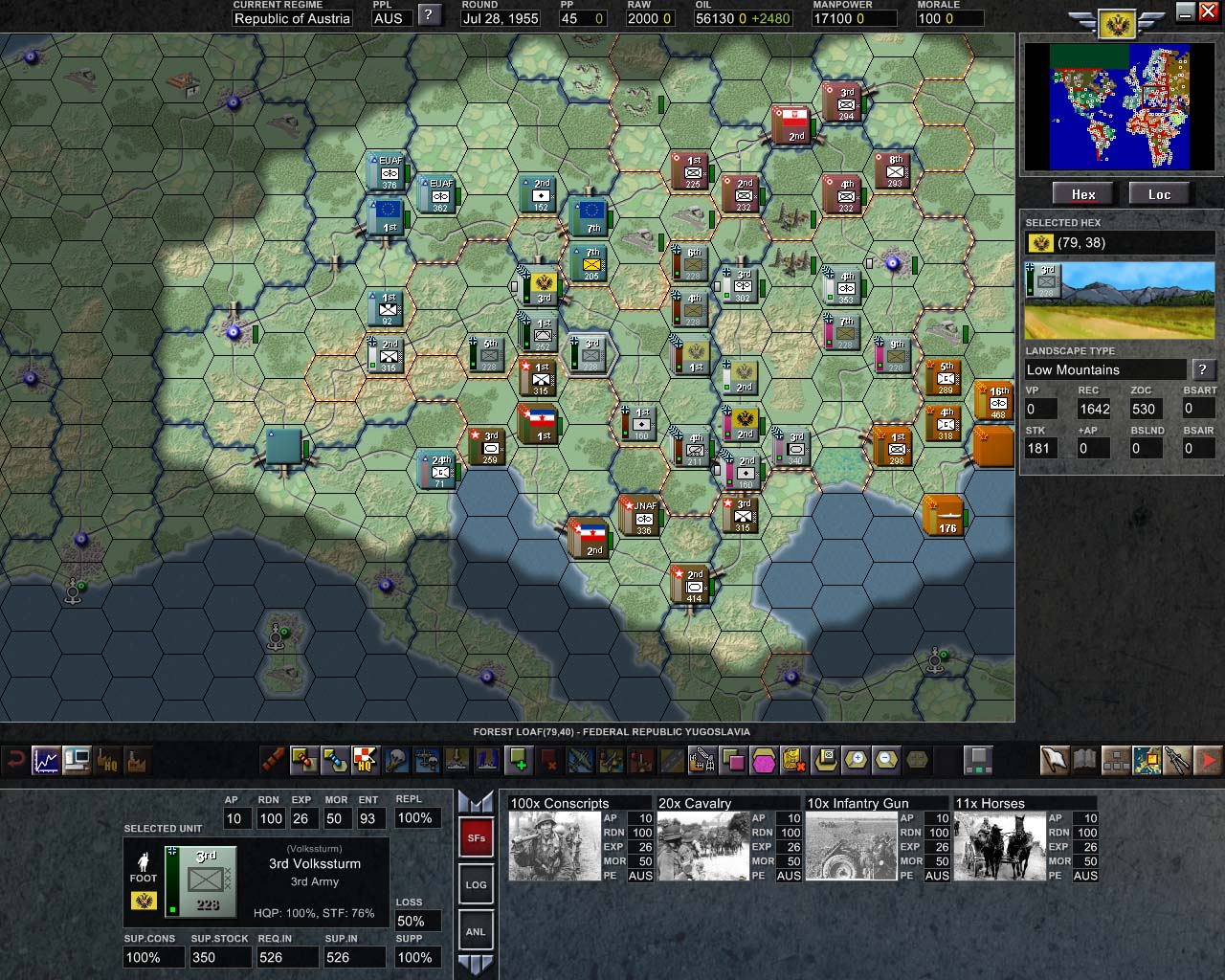
Task: End the turn with the red arrow
Action: (x=1208, y=761)
